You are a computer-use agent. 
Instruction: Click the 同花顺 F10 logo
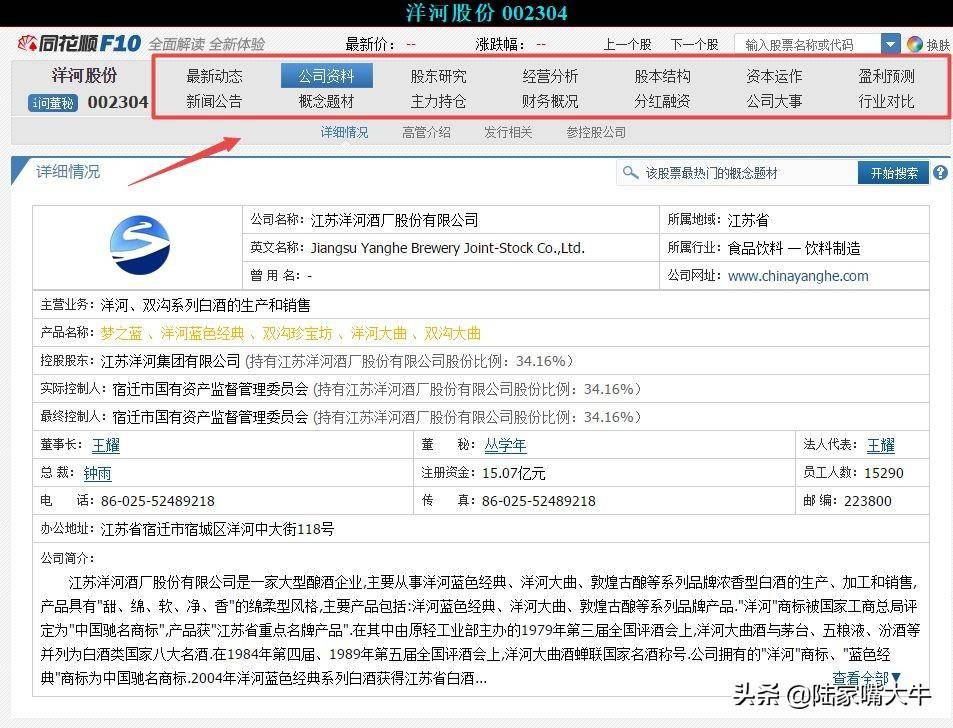pyautogui.click(x=79, y=44)
